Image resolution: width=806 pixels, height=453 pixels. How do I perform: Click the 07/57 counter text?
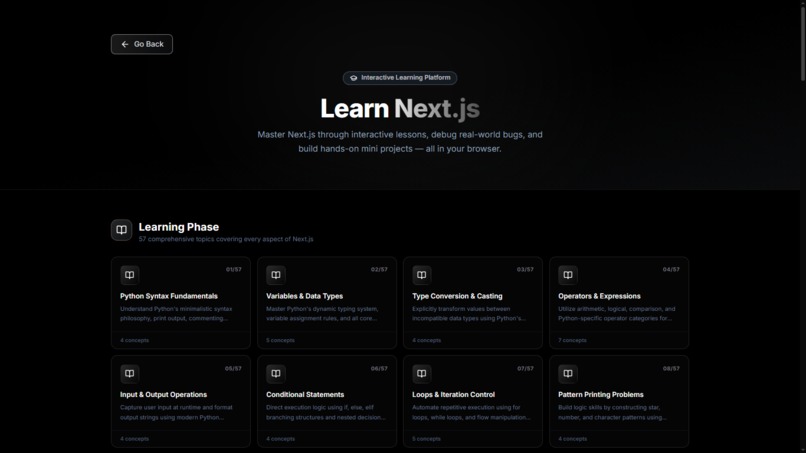pyautogui.click(x=525, y=369)
